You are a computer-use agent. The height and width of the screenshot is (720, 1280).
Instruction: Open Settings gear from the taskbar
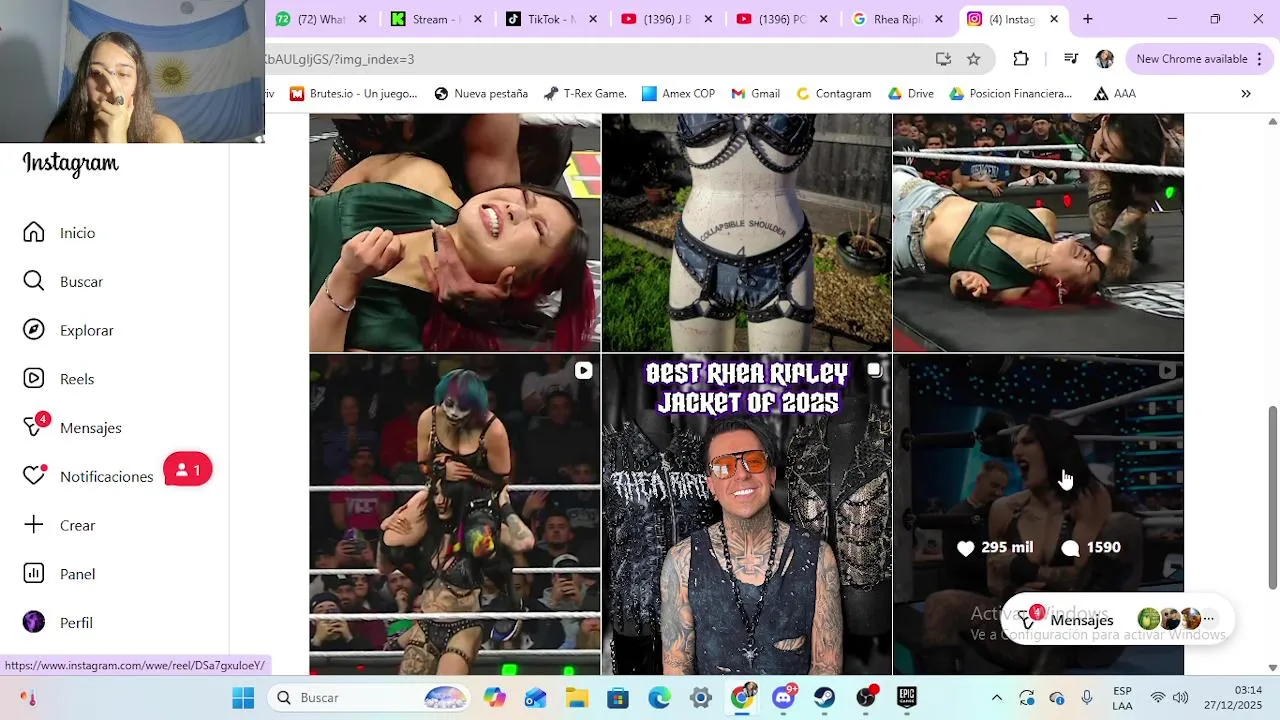tap(700, 698)
